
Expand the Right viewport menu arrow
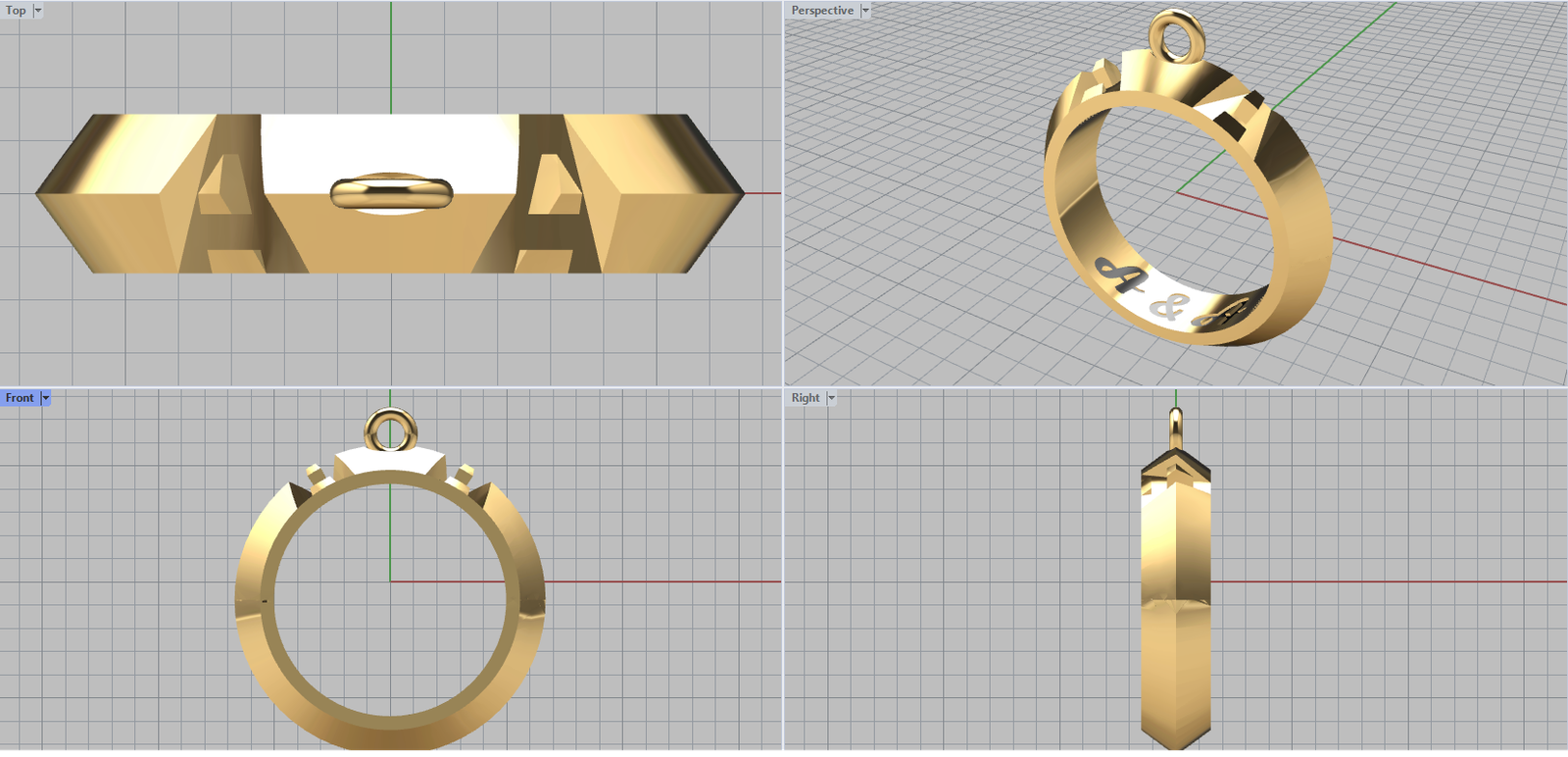coord(831,398)
